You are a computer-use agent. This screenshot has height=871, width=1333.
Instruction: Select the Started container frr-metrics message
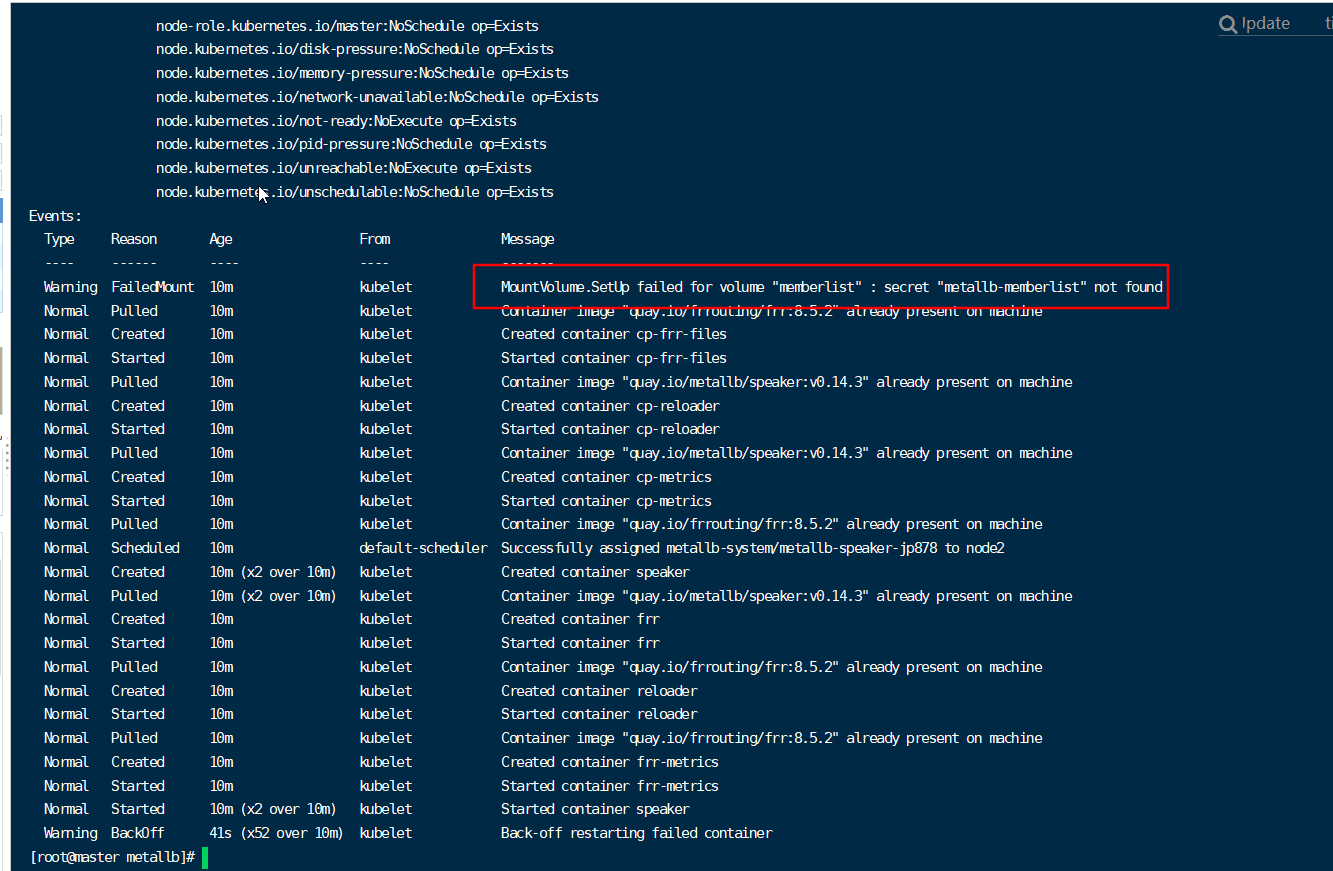pos(610,786)
